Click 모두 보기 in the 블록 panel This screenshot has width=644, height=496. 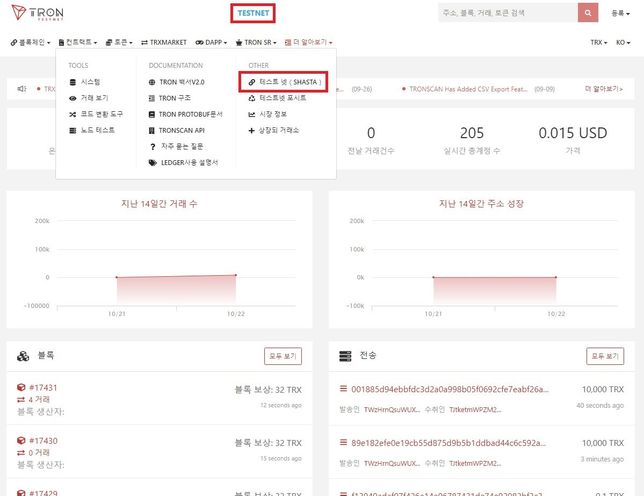[283, 356]
